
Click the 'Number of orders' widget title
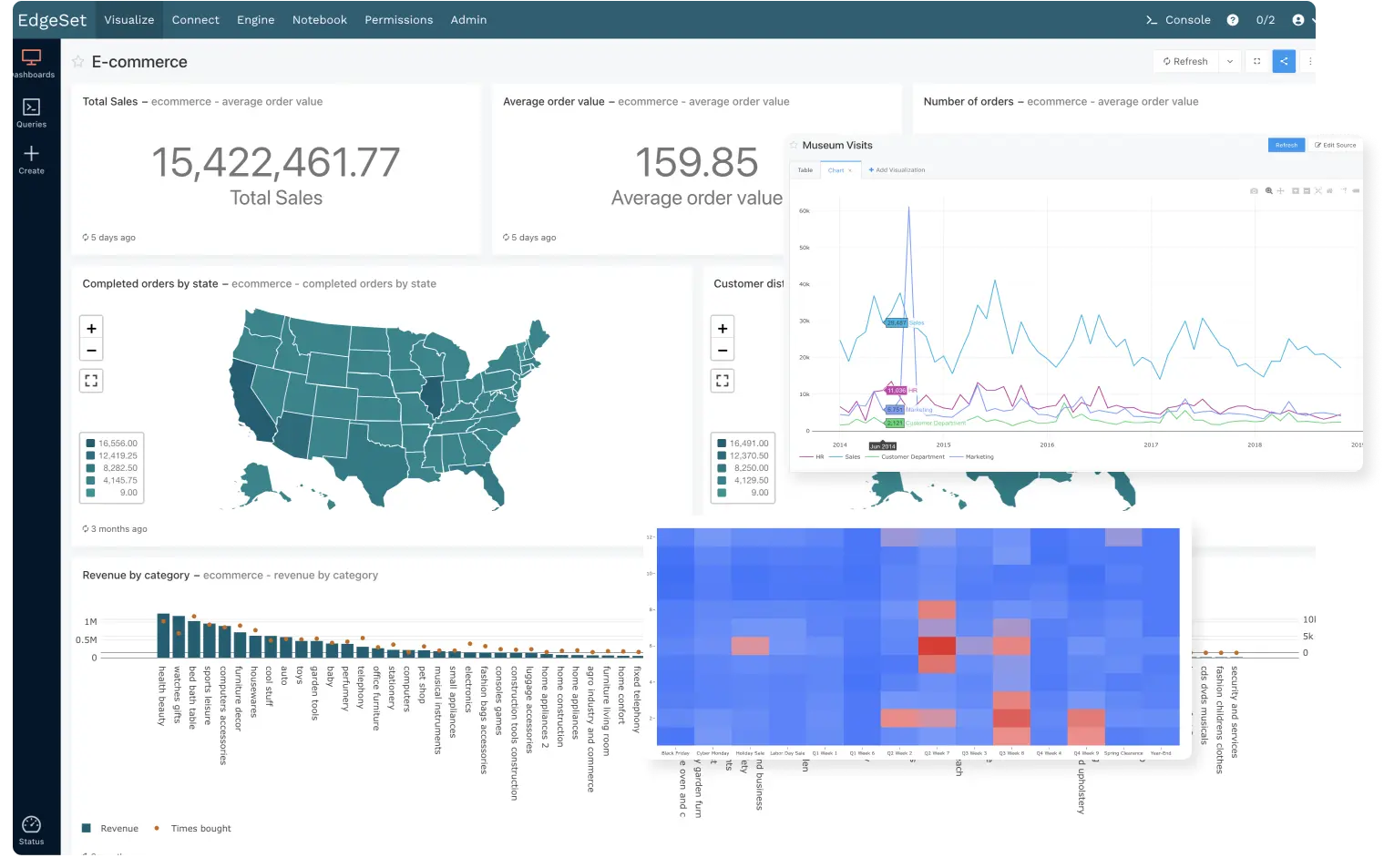pos(969,102)
